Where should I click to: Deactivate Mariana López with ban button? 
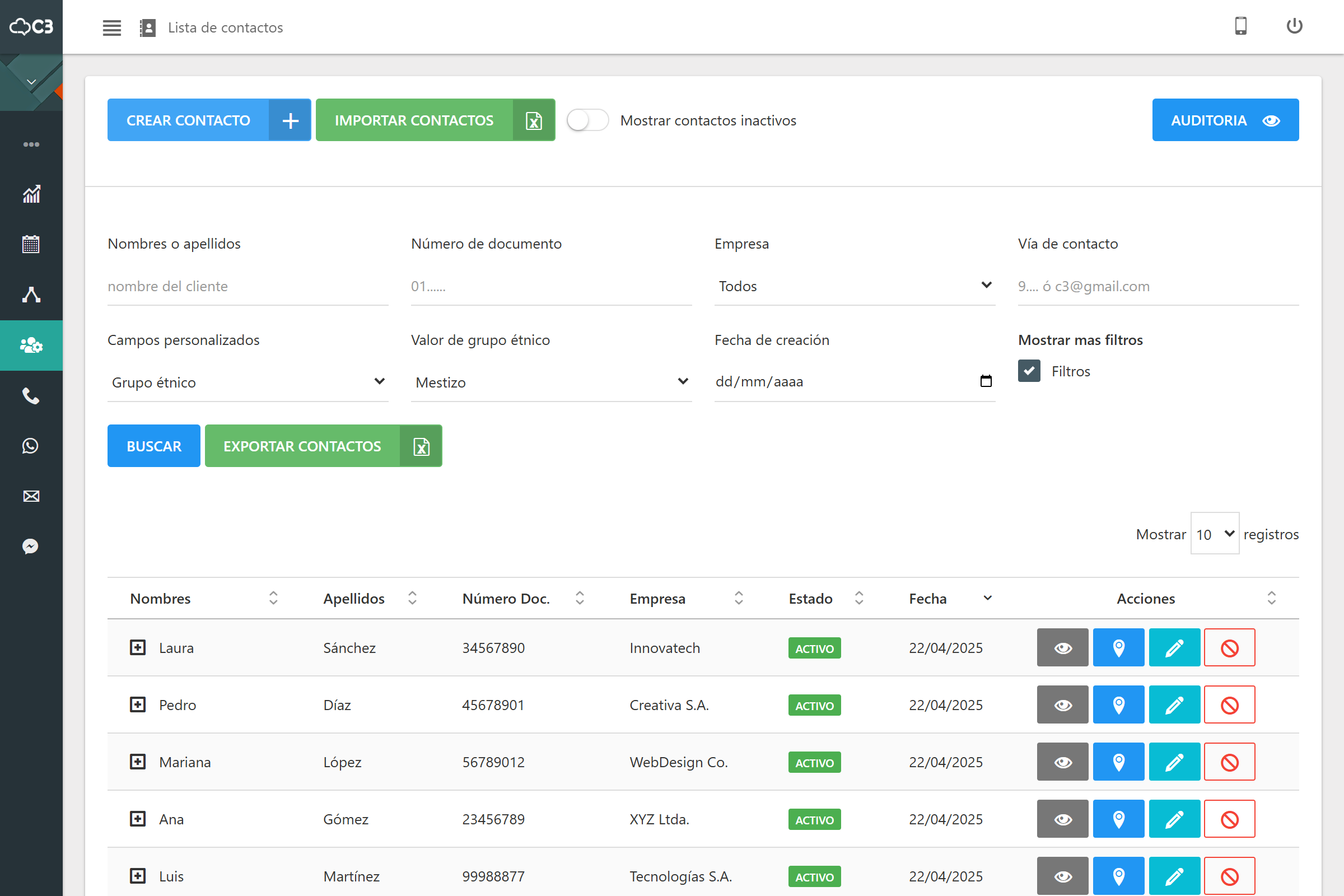1230,762
